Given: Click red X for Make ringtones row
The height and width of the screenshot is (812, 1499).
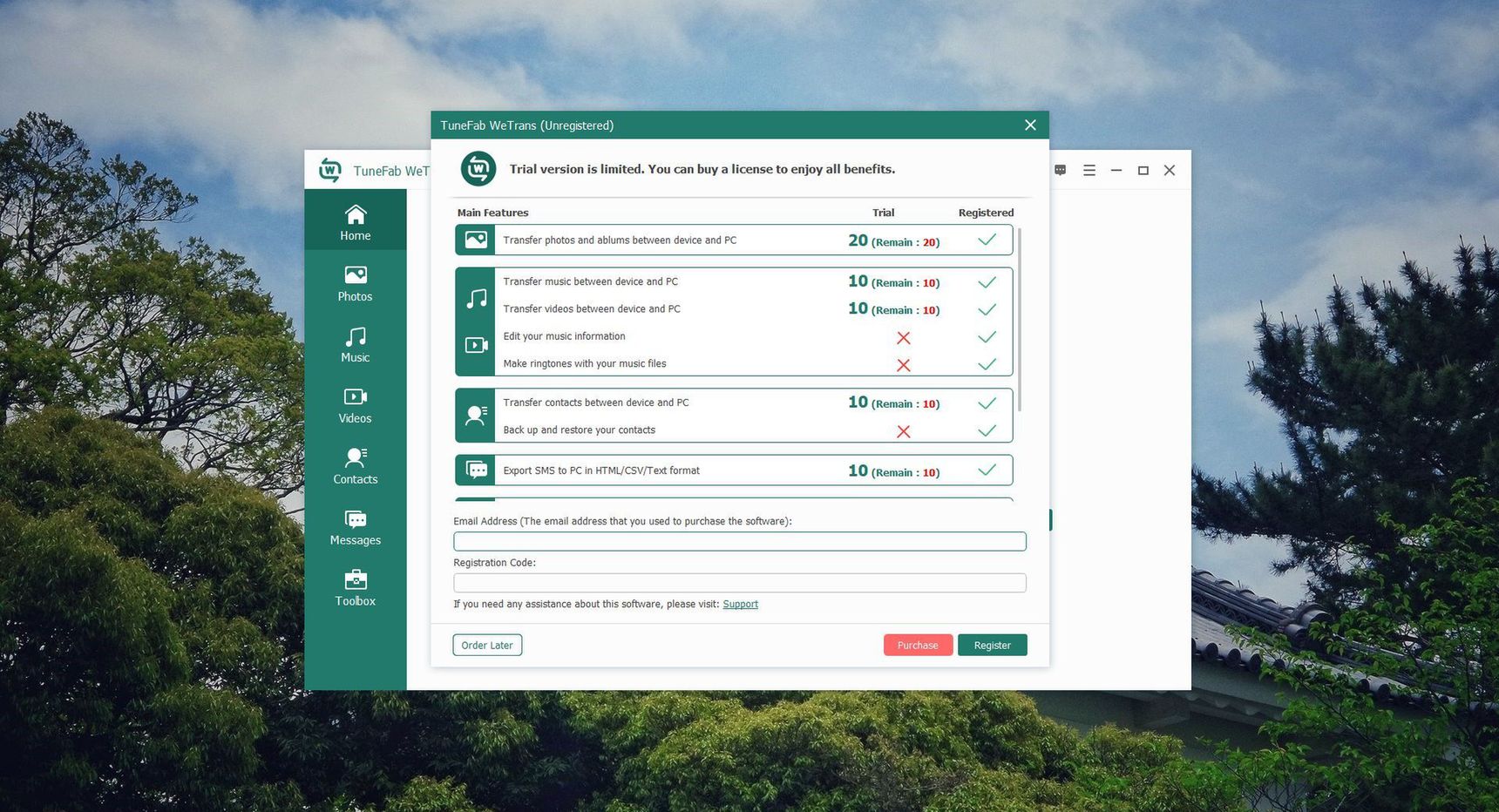Looking at the screenshot, I should 904,365.
